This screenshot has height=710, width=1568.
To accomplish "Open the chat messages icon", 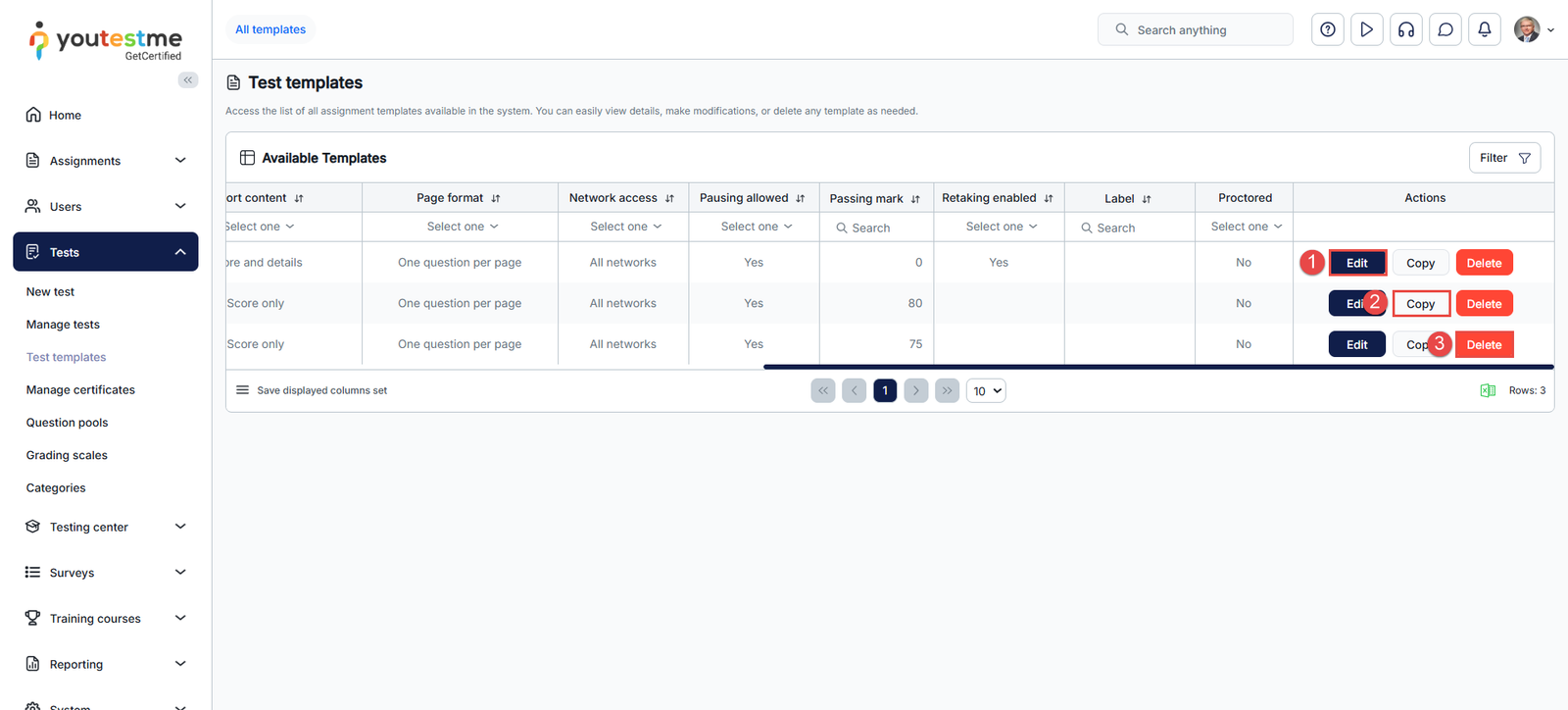I will click(1445, 29).
